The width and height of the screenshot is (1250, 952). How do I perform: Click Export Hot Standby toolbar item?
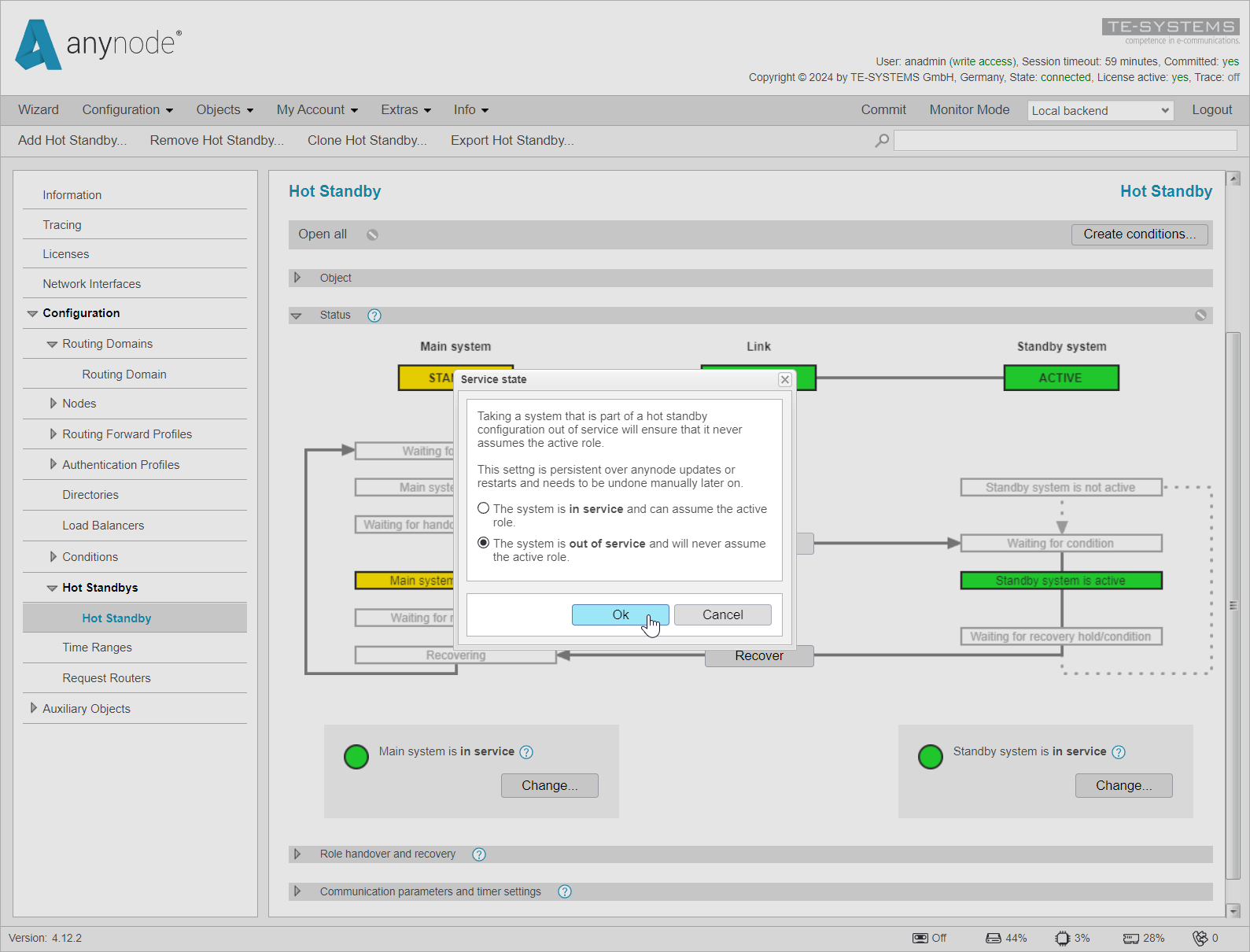512,140
